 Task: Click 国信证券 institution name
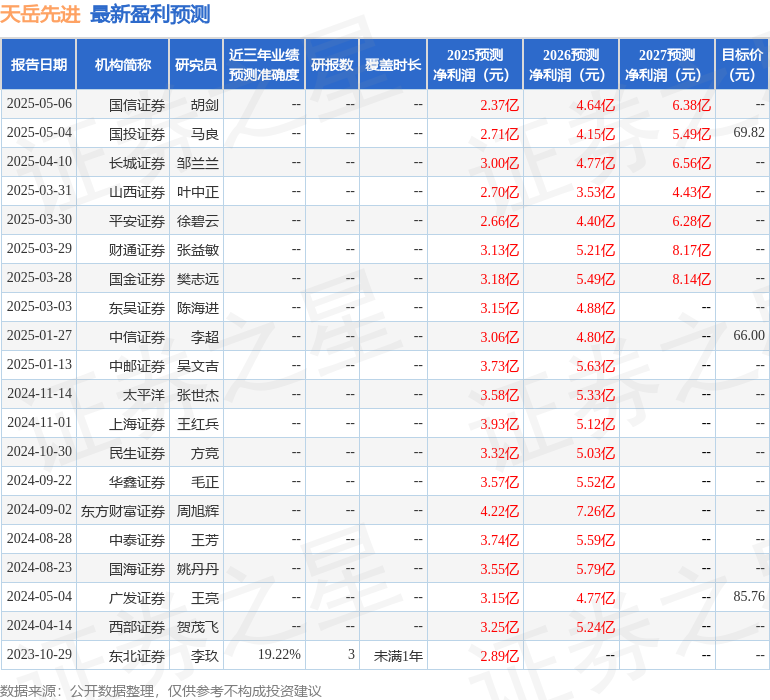[137, 105]
